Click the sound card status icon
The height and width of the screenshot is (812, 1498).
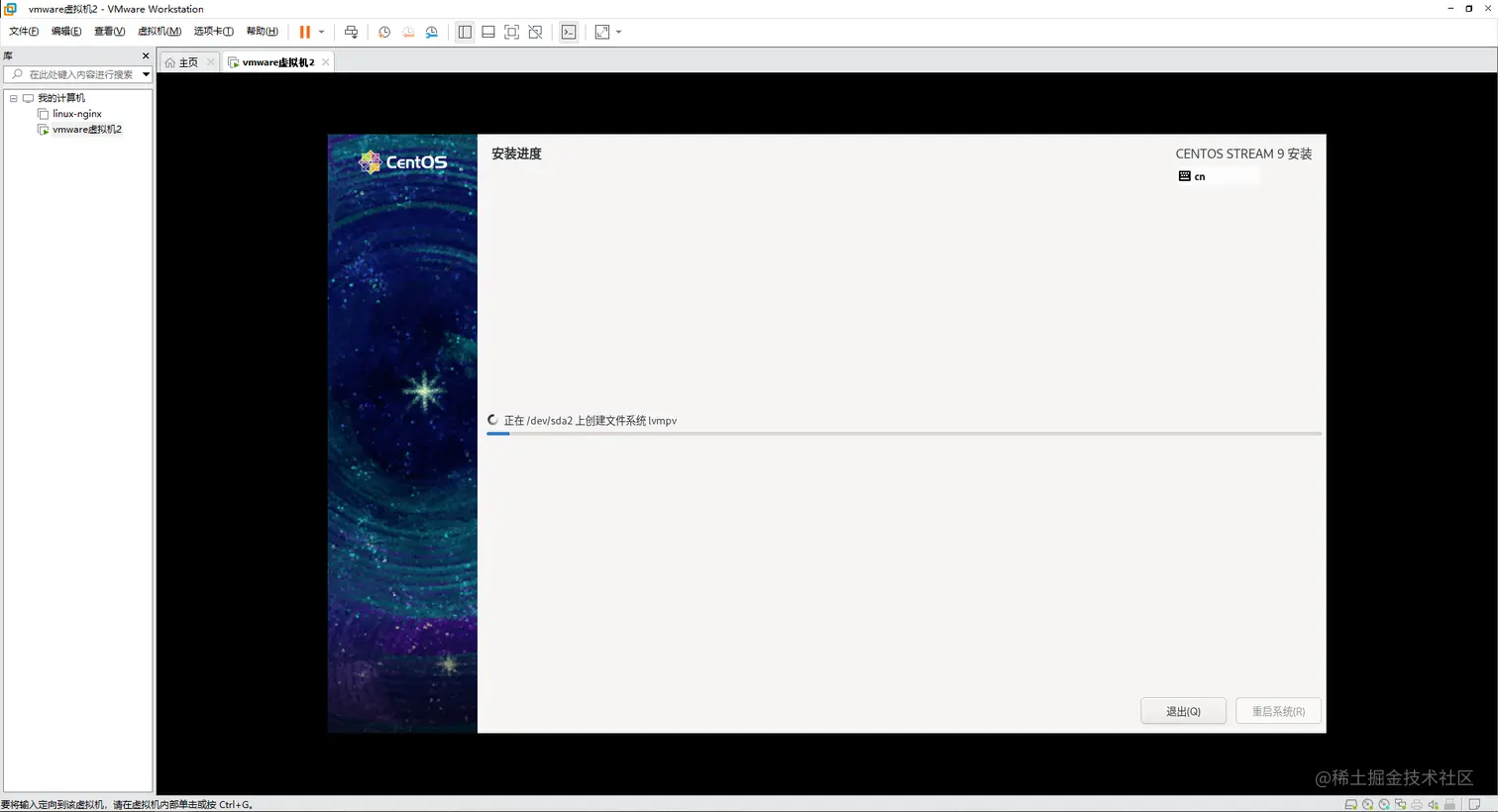click(1433, 804)
